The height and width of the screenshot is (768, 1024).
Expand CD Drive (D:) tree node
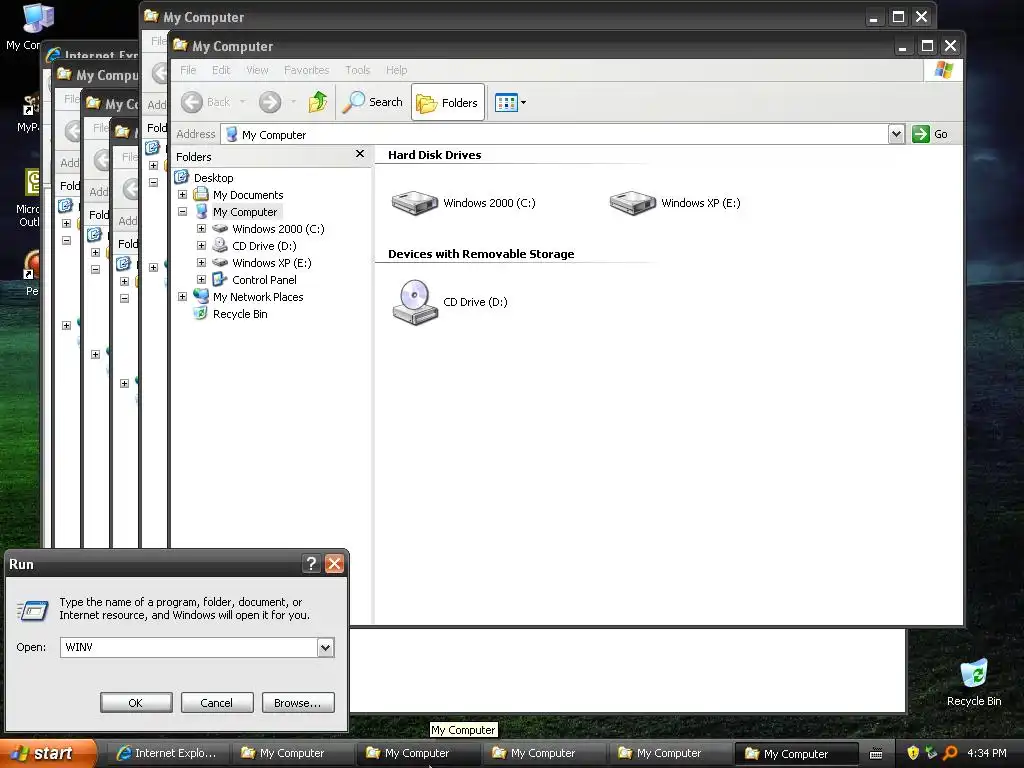point(202,246)
